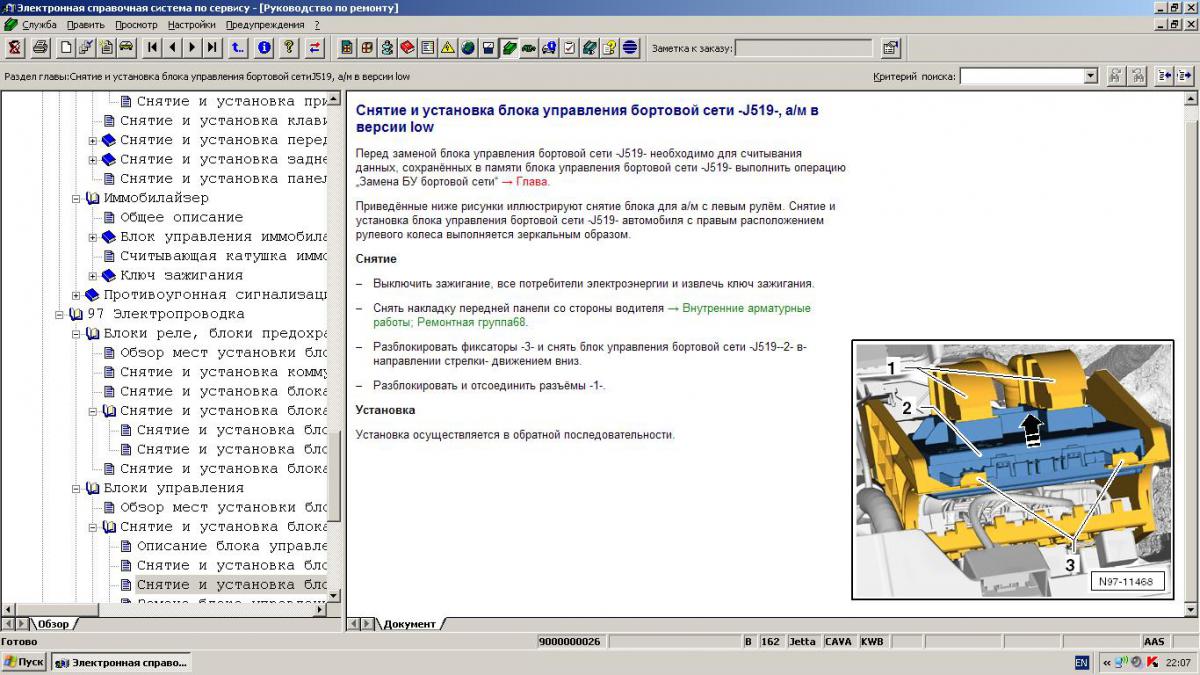Open the Править menu
The height and width of the screenshot is (675, 1200).
86,24
